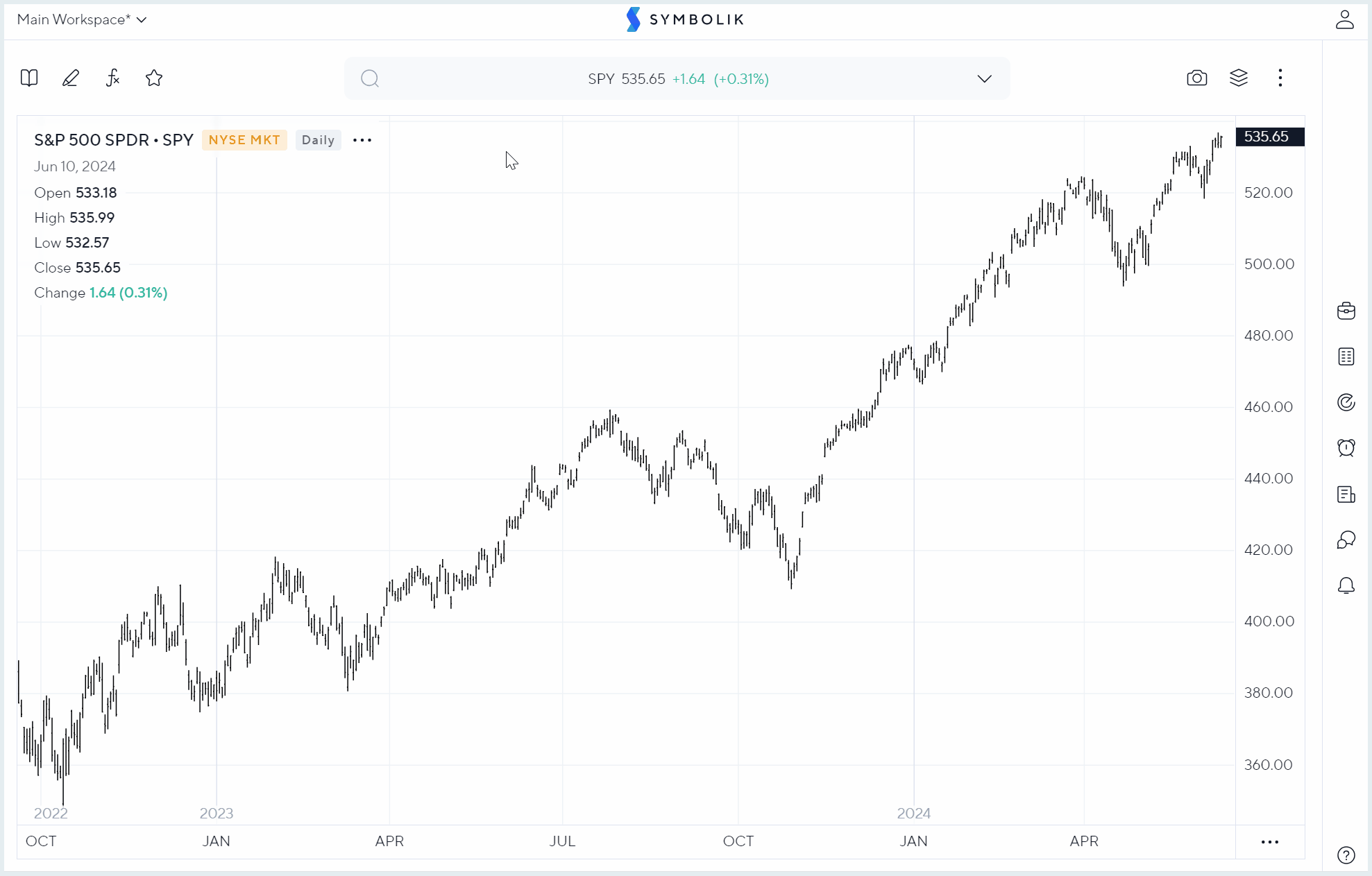Open the book/library icon in the toolbar
Image resolution: width=1372 pixels, height=876 pixels.
coord(29,78)
